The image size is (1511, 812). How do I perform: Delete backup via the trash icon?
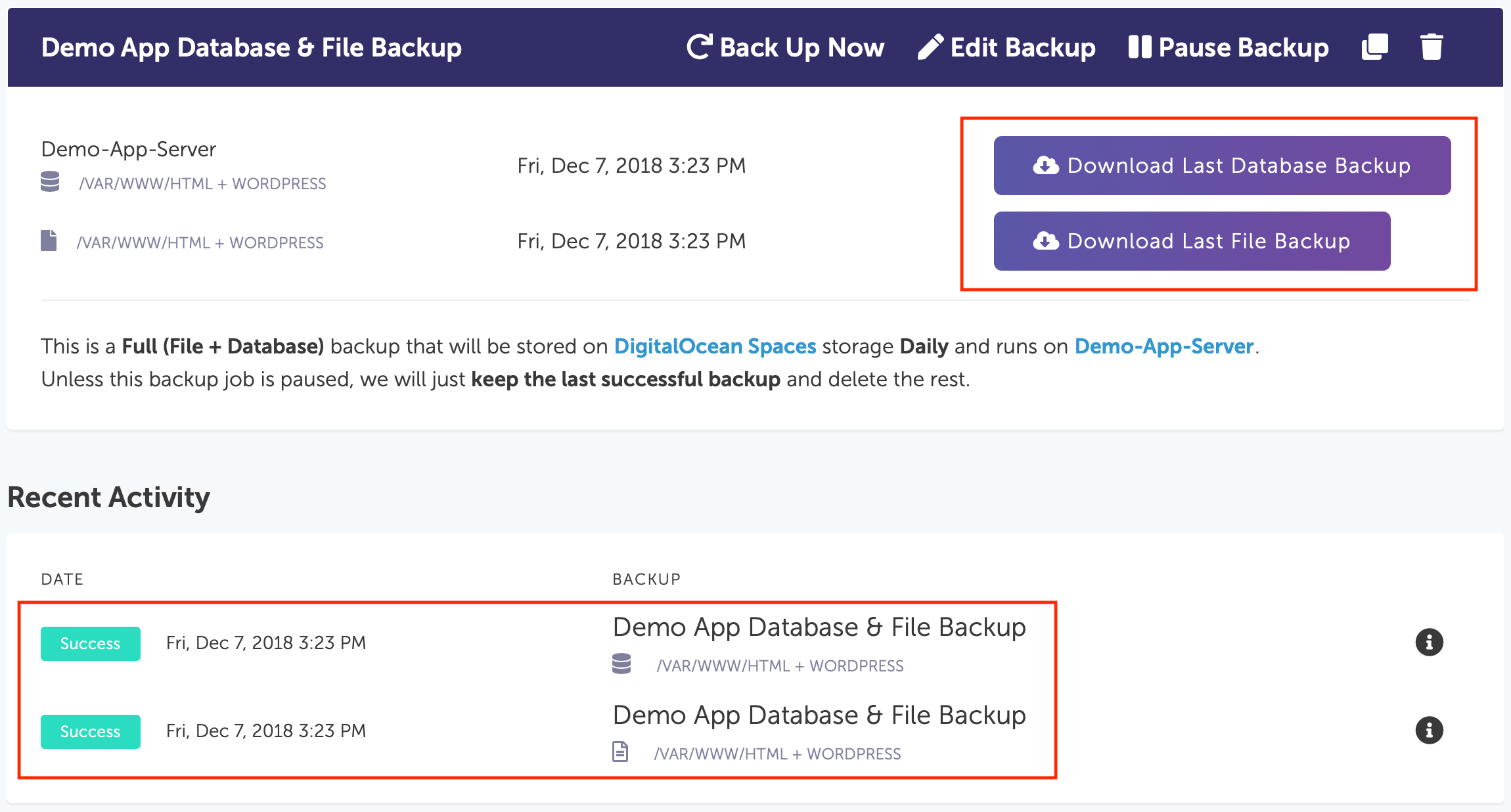click(1432, 47)
